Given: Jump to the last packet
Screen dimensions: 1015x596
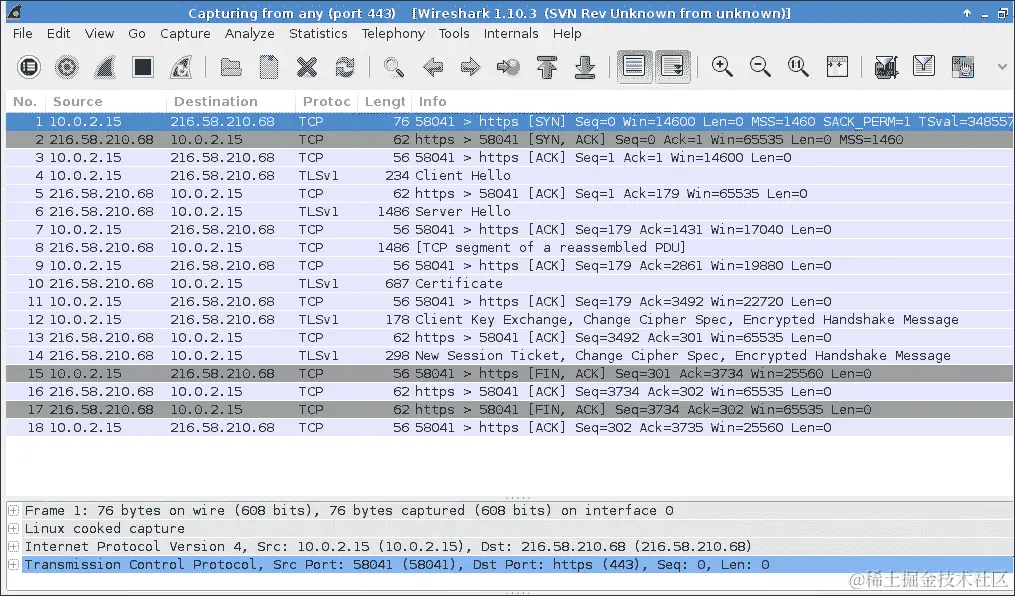Looking at the screenshot, I should pyautogui.click(x=585, y=67).
